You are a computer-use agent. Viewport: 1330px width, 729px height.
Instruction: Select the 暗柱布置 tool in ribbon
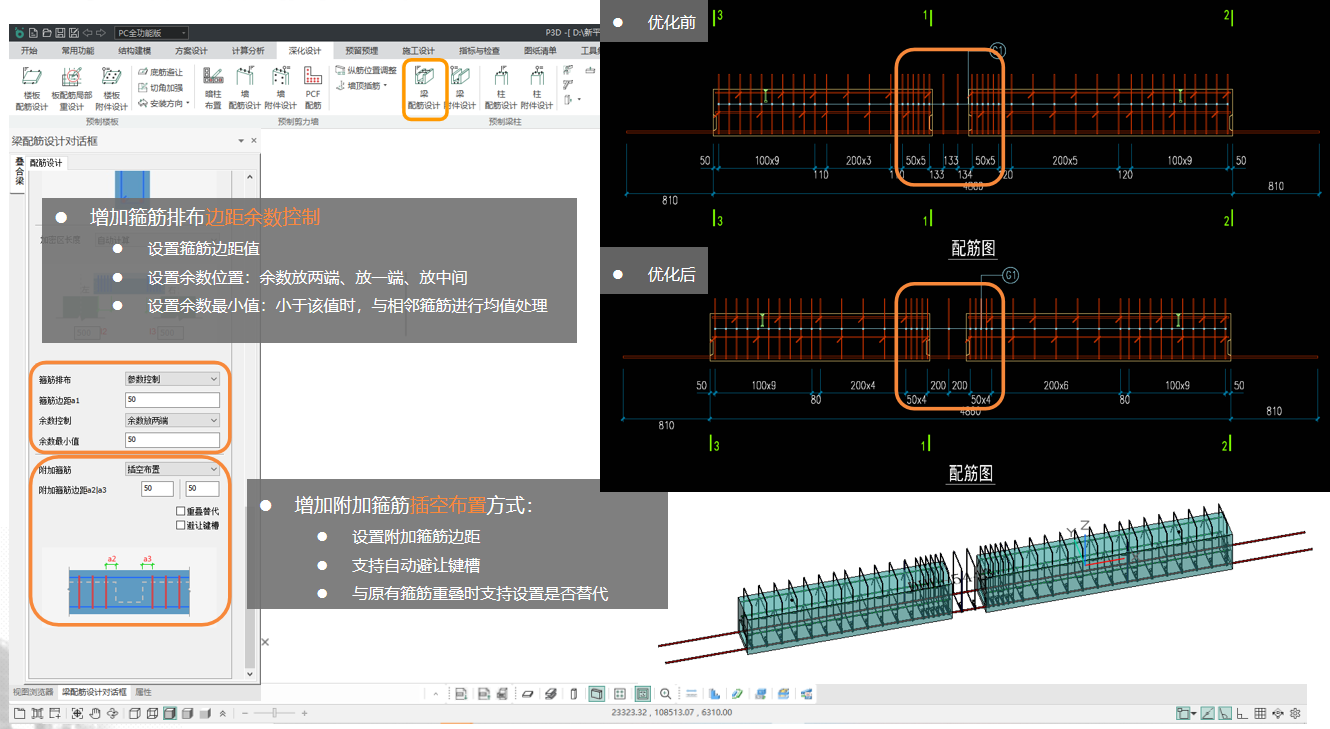[x=212, y=88]
